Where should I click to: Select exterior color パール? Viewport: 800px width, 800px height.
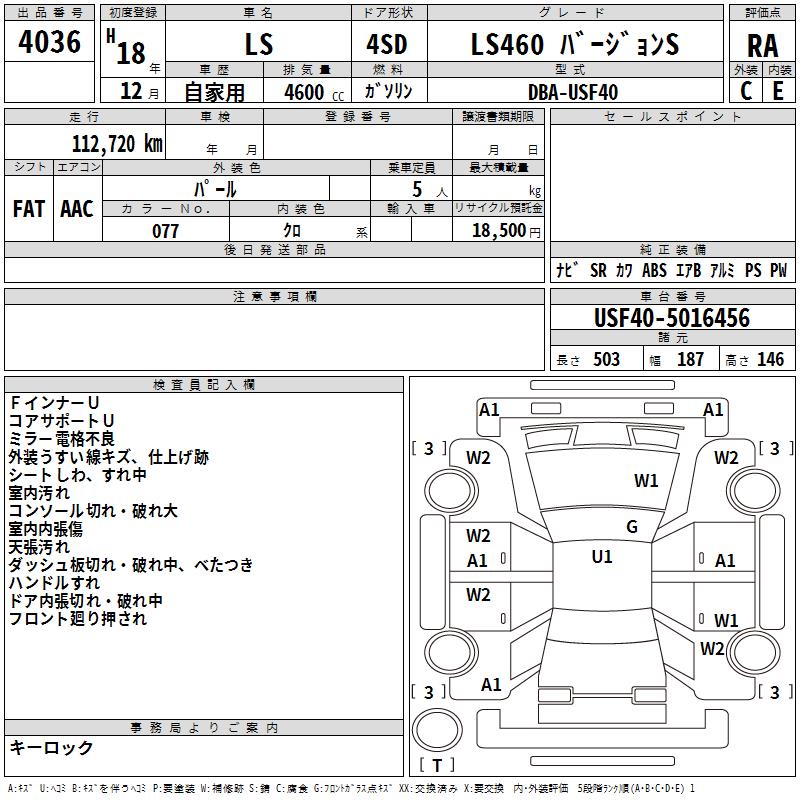[215, 189]
